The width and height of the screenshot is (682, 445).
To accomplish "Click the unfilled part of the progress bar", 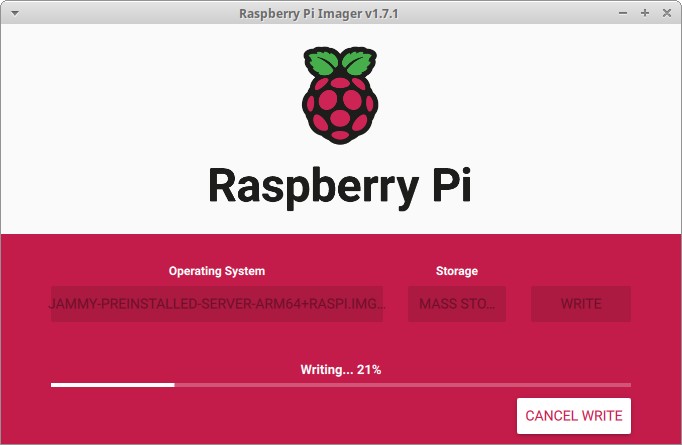I will click(400, 384).
